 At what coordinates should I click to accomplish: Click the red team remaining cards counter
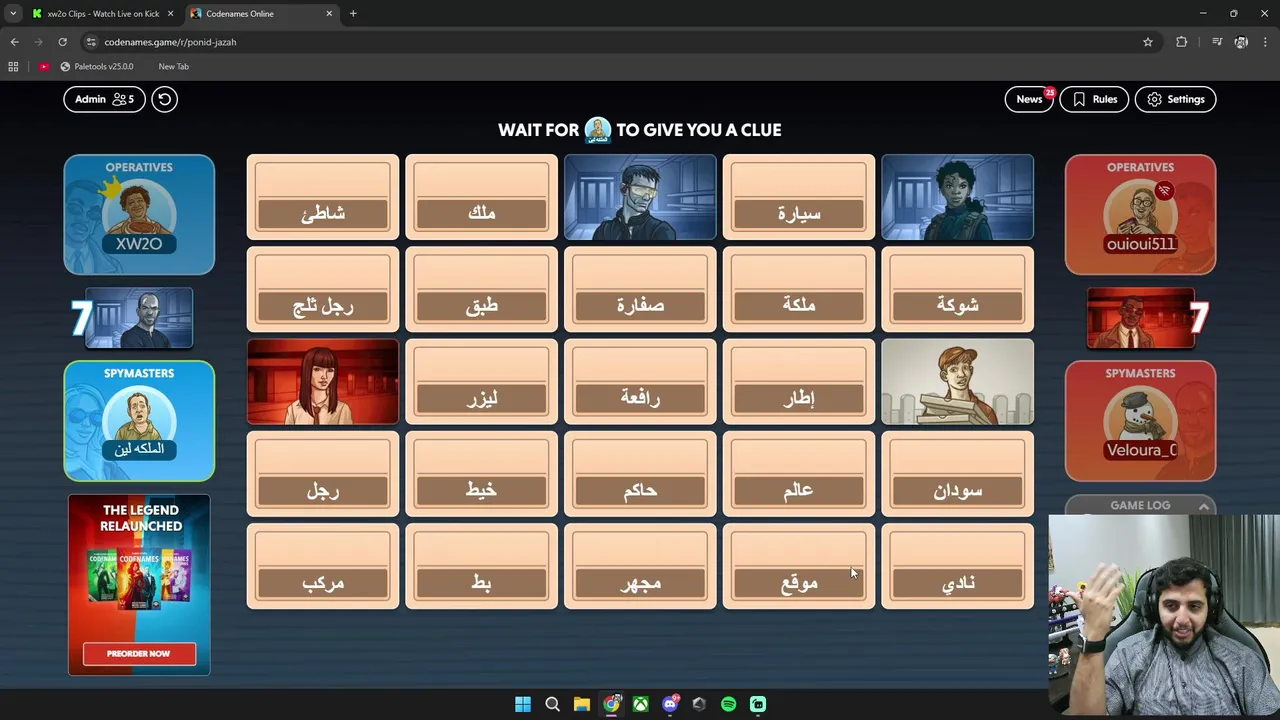pyautogui.click(x=1148, y=318)
